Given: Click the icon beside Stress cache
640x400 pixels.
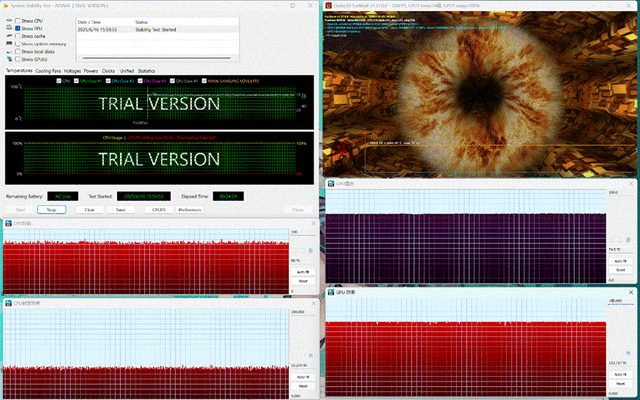Looking at the screenshot, I should pos(9,36).
